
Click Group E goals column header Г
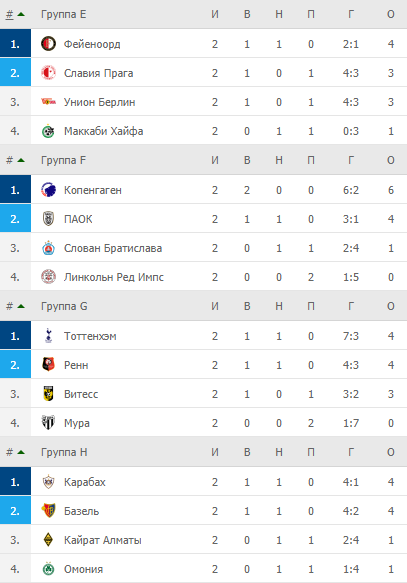pos(351,15)
